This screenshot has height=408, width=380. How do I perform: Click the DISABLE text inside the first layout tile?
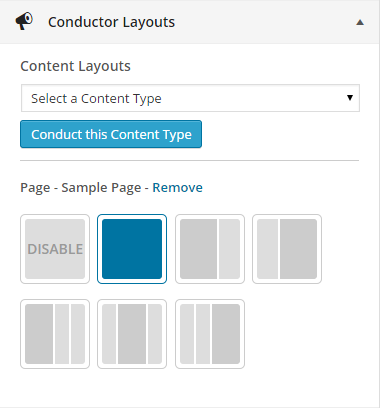click(55, 249)
